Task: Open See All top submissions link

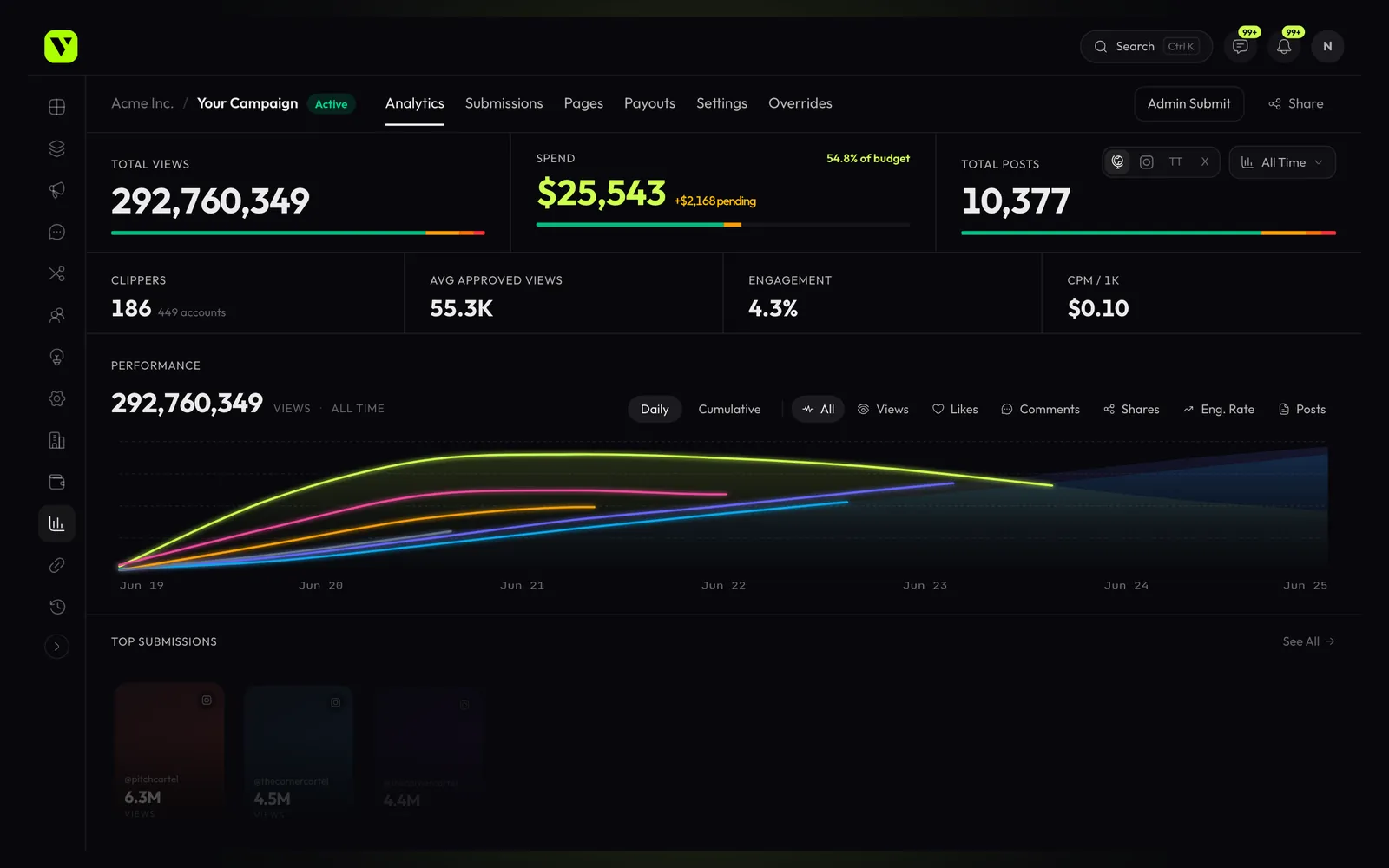Action: point(1308,641)
